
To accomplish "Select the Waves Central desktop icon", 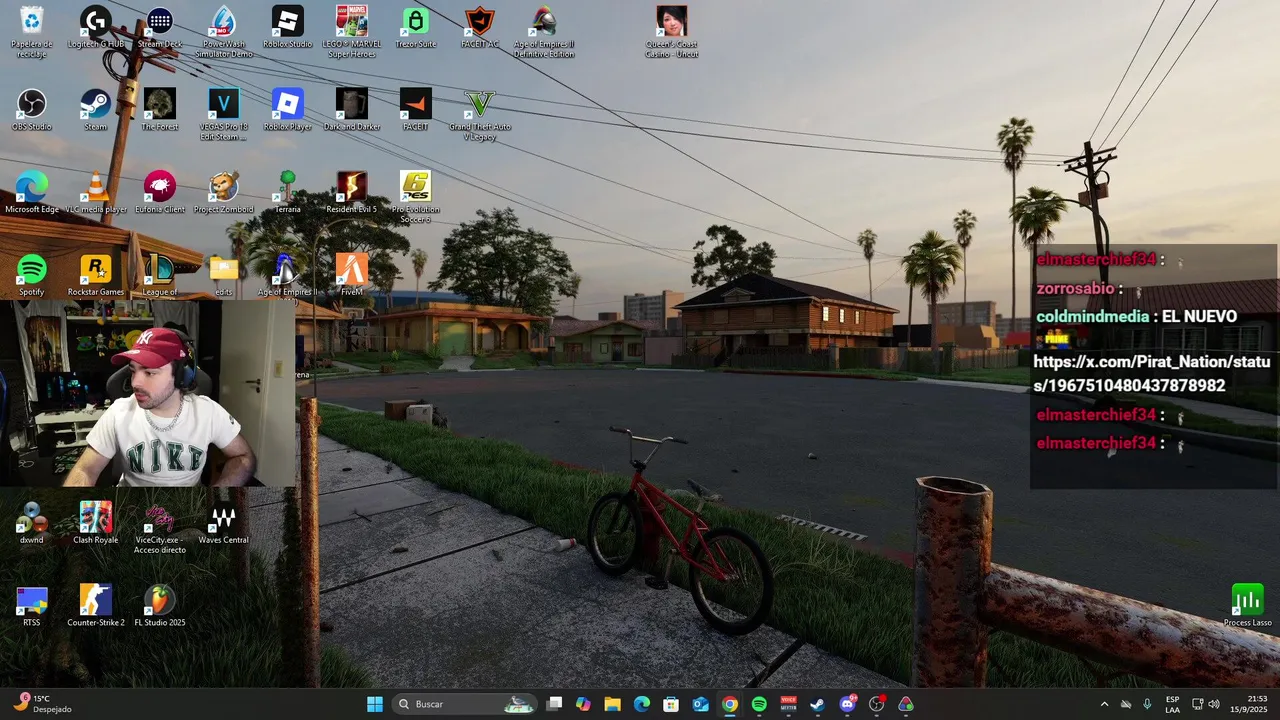I will (224, 522).
